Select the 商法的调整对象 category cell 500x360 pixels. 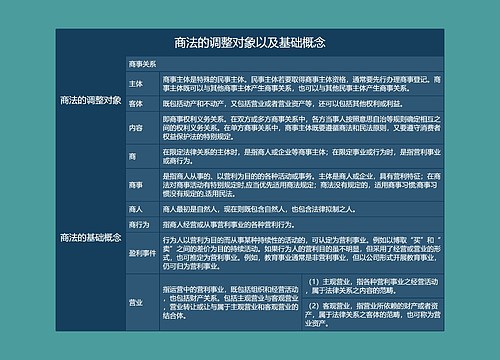(x=91, y=100)
